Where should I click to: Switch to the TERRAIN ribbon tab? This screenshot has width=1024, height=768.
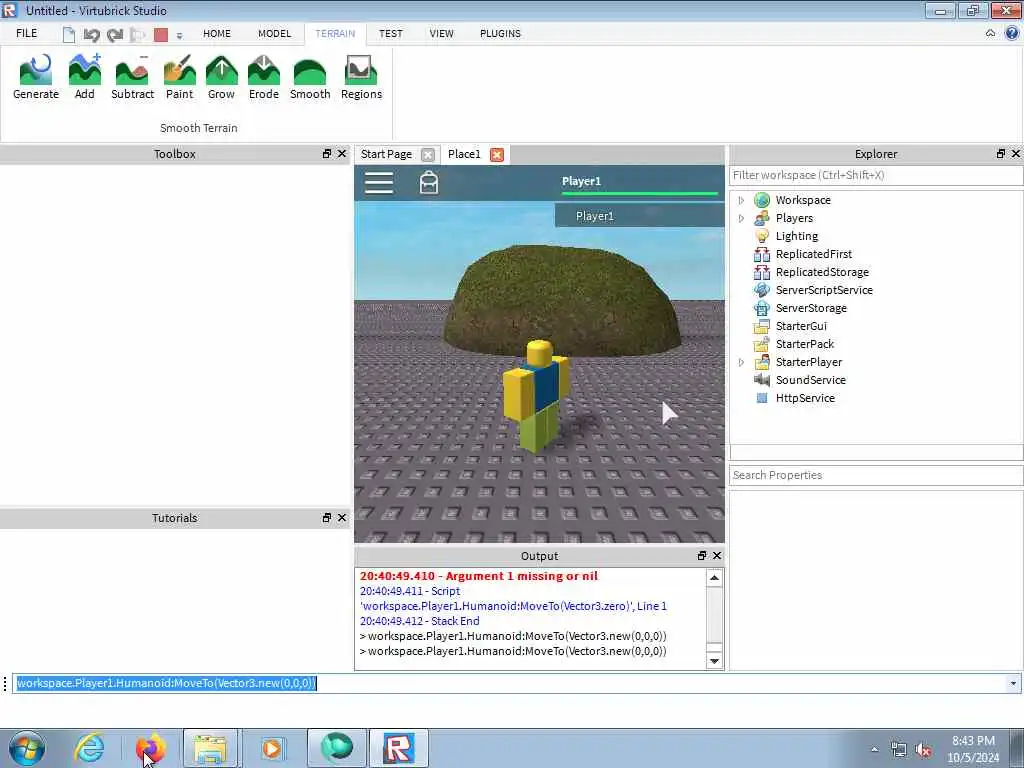(x=335, y=33)
